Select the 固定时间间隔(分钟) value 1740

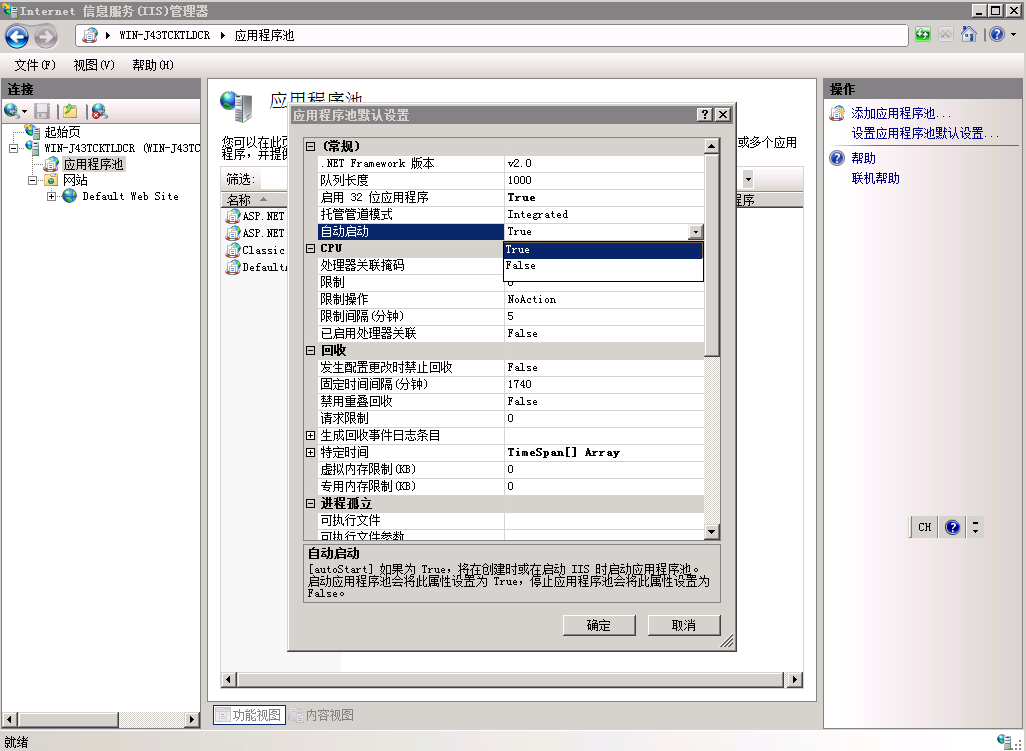(604, 385)
